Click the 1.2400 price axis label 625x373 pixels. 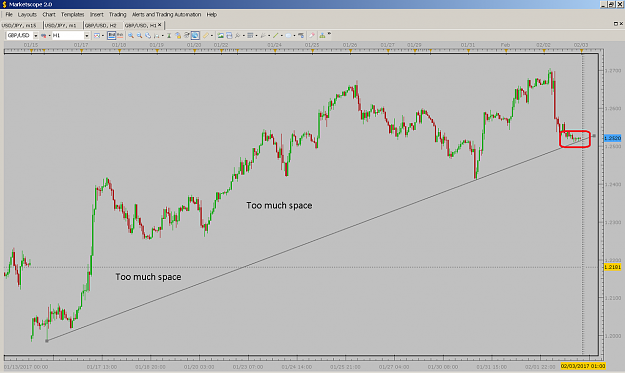[x=613, y=185]
